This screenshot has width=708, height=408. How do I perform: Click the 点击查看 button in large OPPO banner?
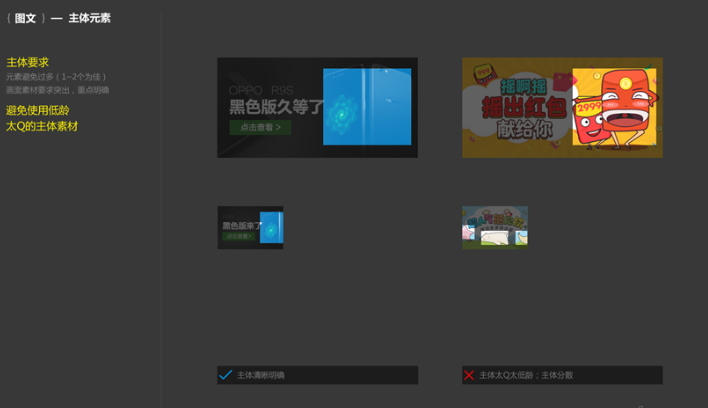260,128
